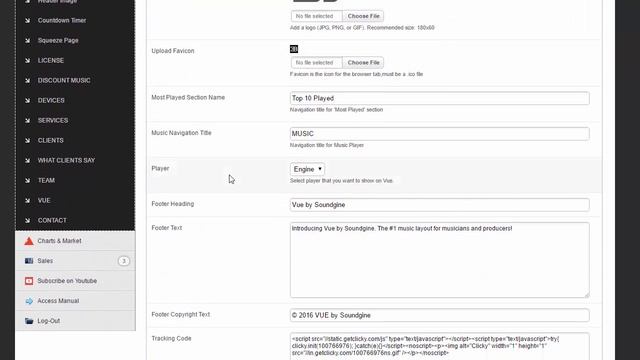Click the arrow icon beside DISCOUNT MUSIC
Viewport: 640px width, 360px height.
click(27, 80)
